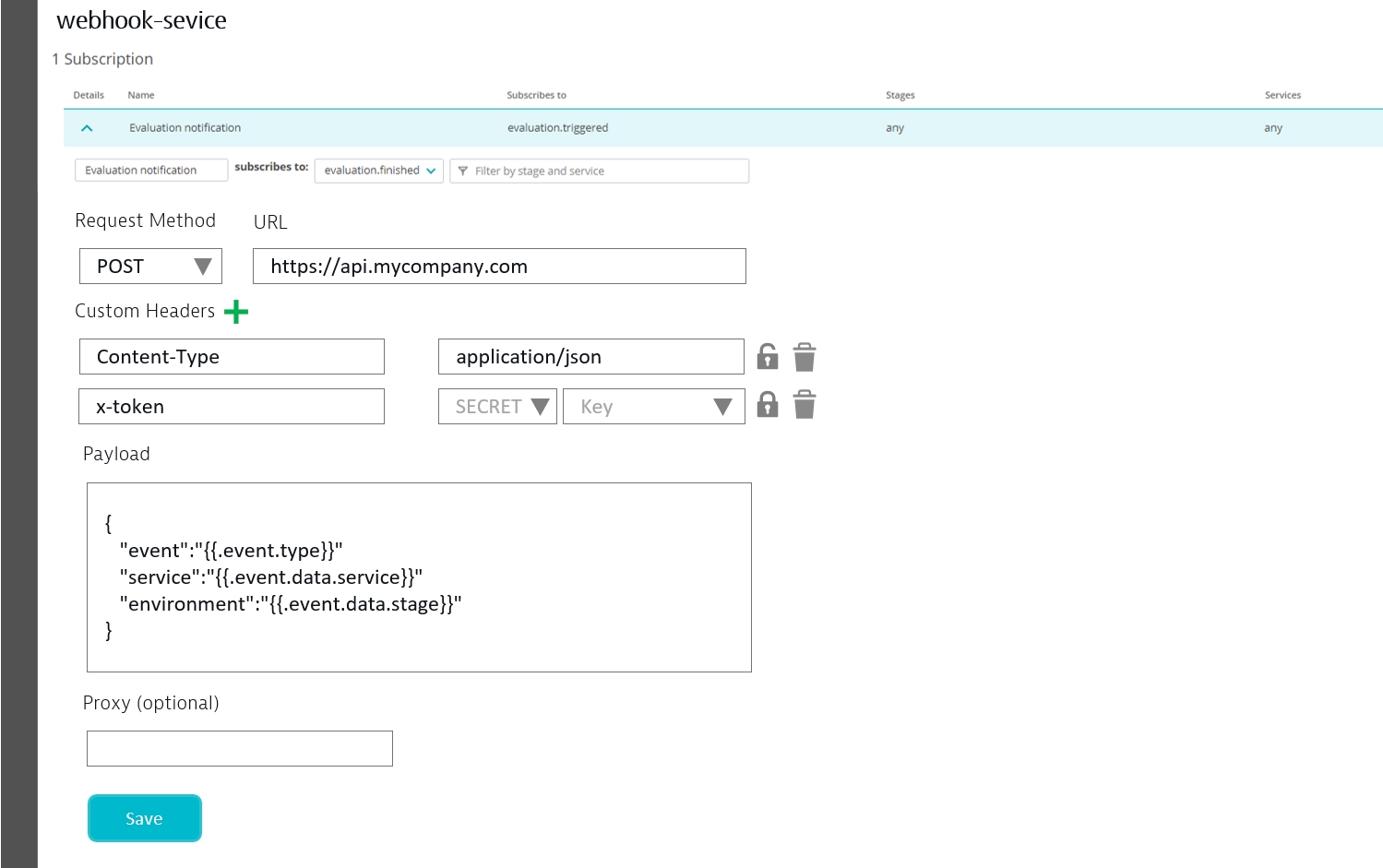Select the Evaluation notification subscription row
This screenshot has width=1383, height=868.
tap(554, 127)
